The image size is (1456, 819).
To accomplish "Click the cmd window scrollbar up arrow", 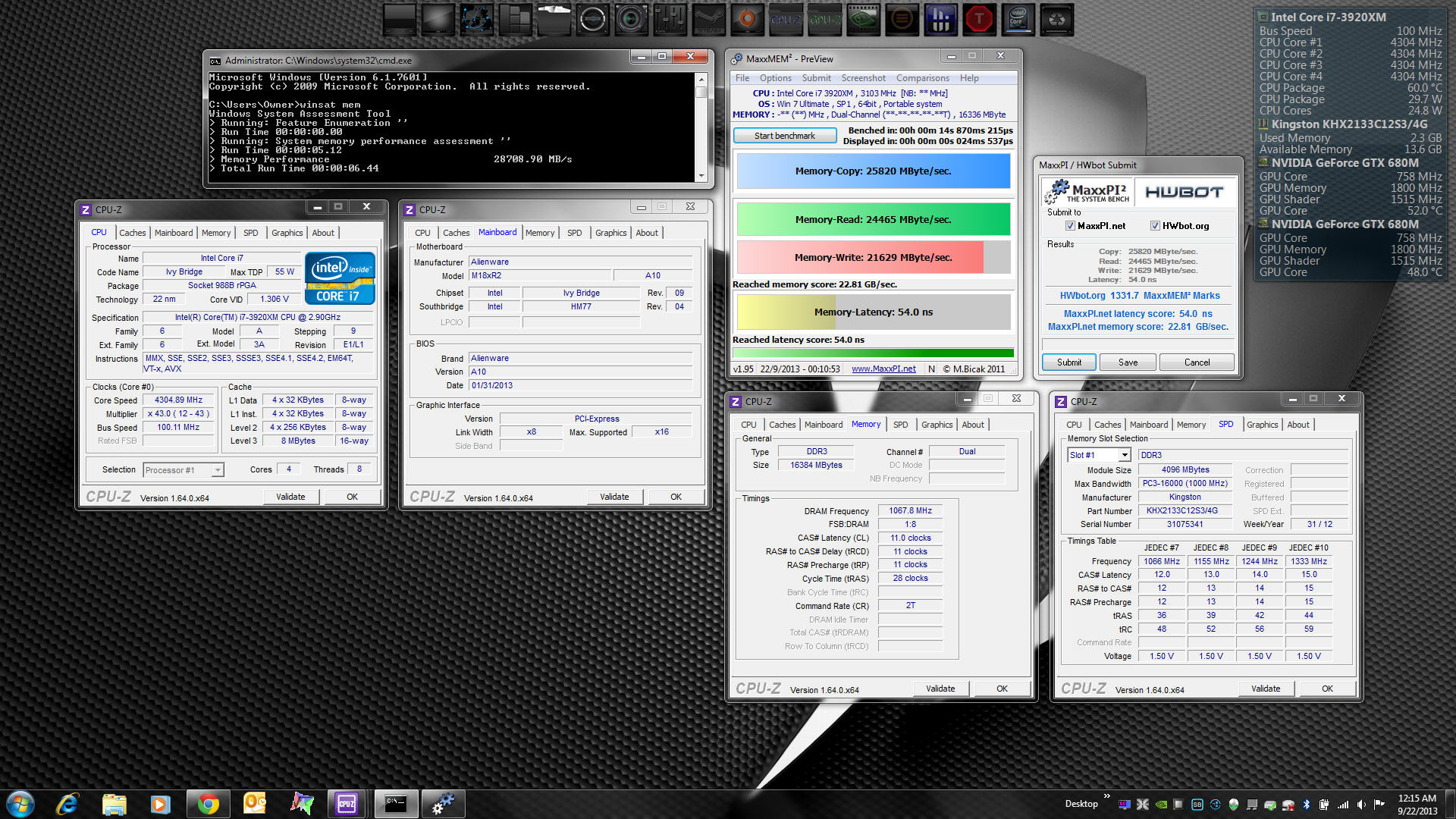I will pos(701,80).
